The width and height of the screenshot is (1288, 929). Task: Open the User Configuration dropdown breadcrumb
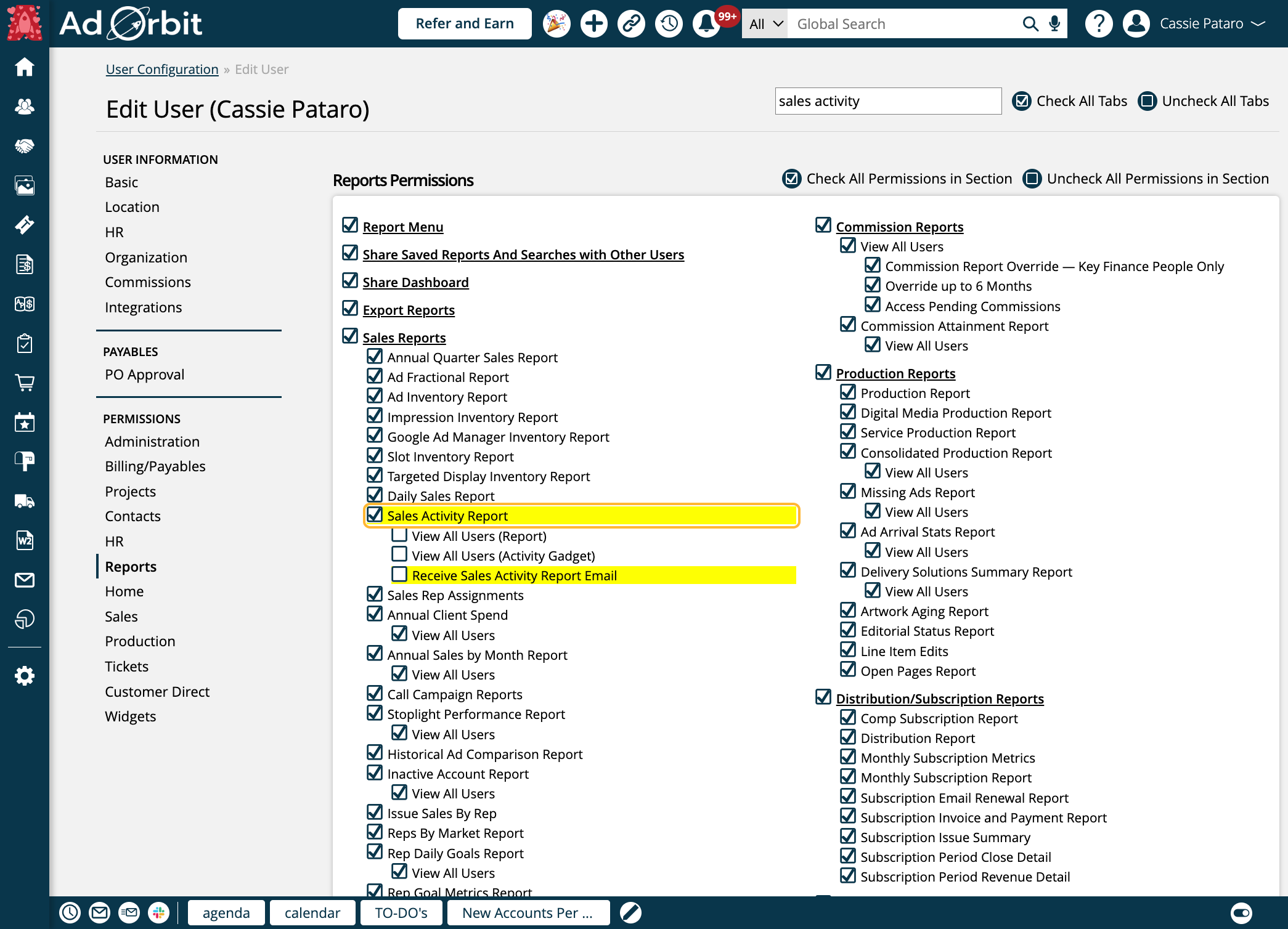(161, 68)
